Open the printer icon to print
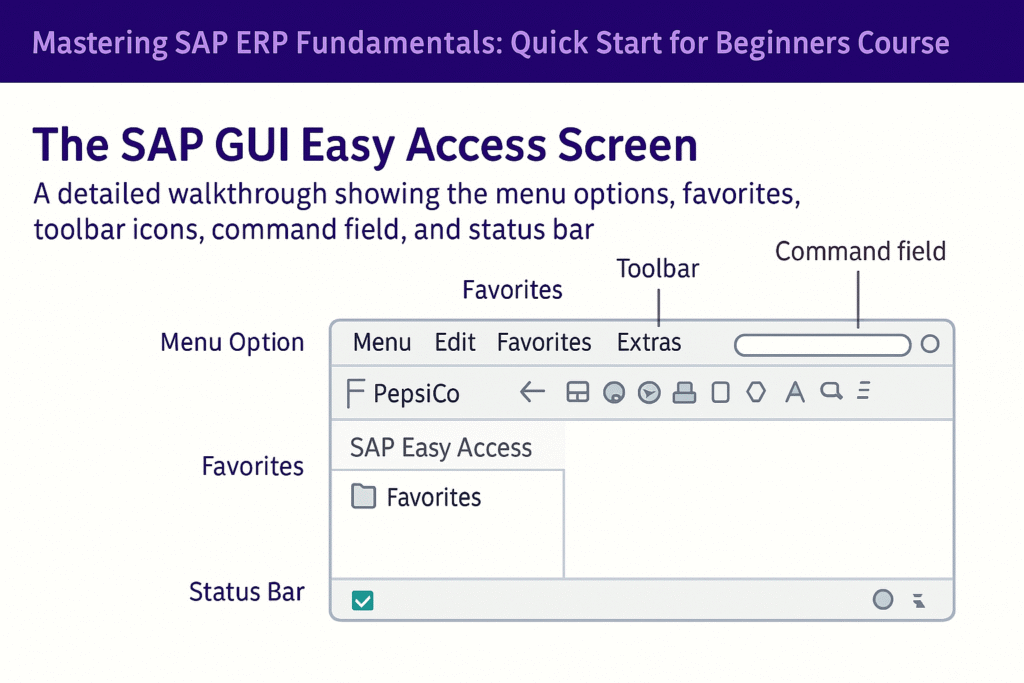This screenshot has height=683, width=1024. [x=684, y=392]
